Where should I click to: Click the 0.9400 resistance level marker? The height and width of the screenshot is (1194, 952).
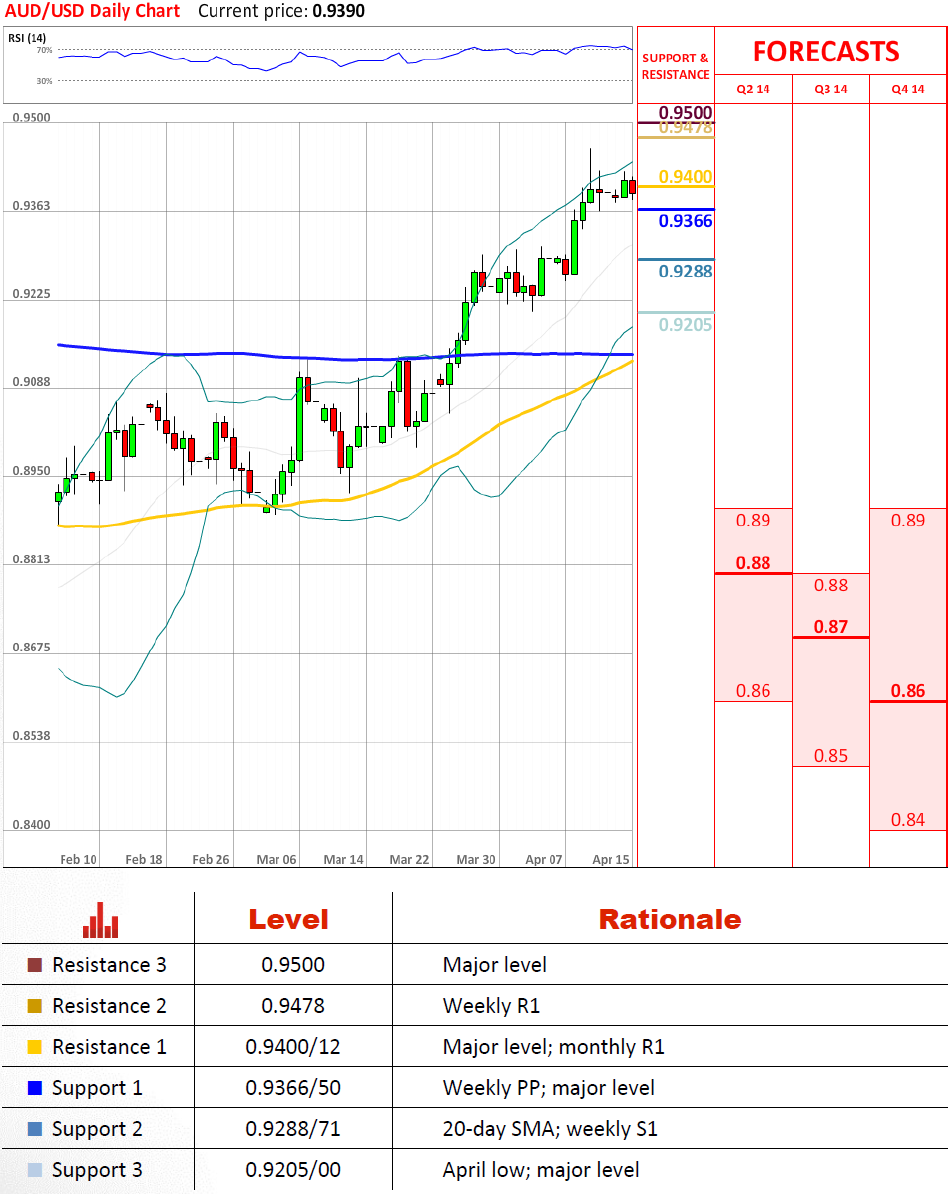(x=685, y=177)
